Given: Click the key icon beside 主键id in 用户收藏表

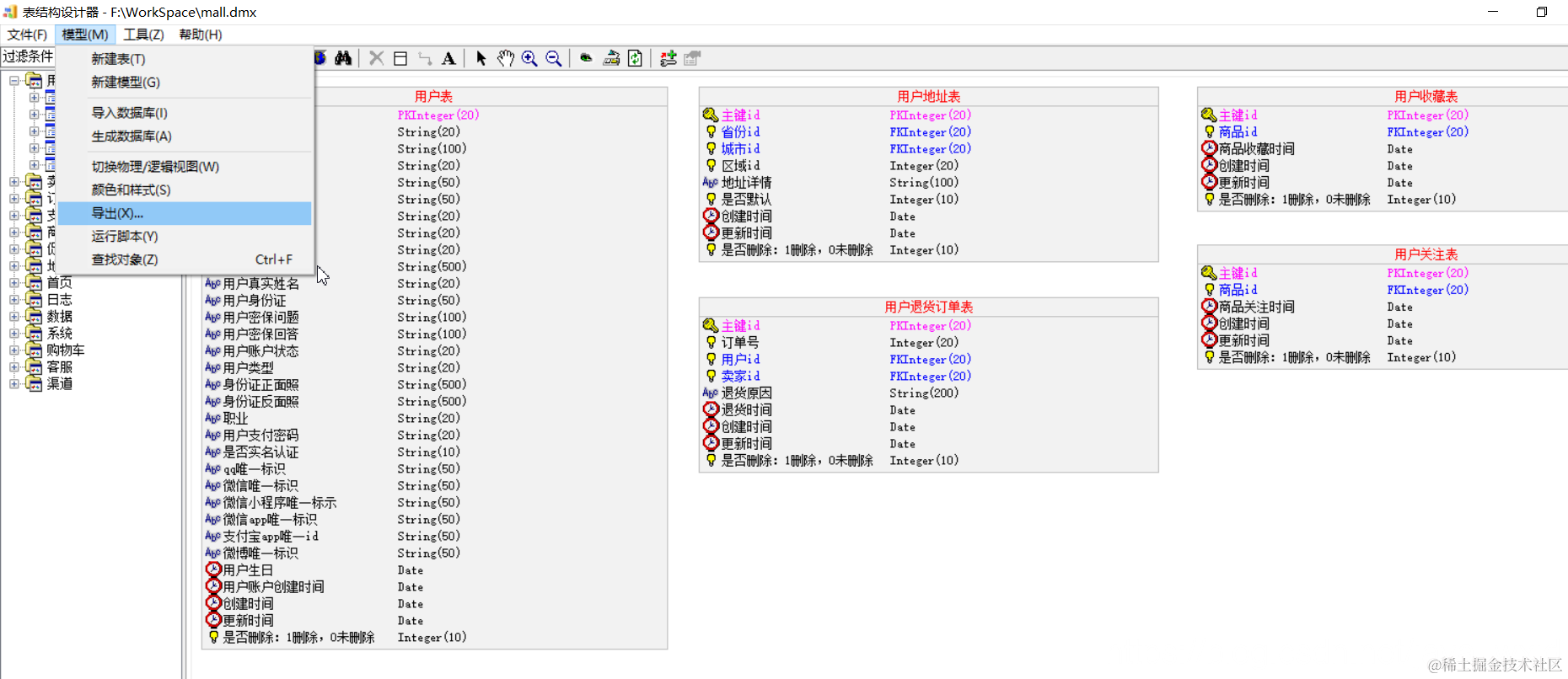Looking at the screenshot, I should (x=1208, y=115).
